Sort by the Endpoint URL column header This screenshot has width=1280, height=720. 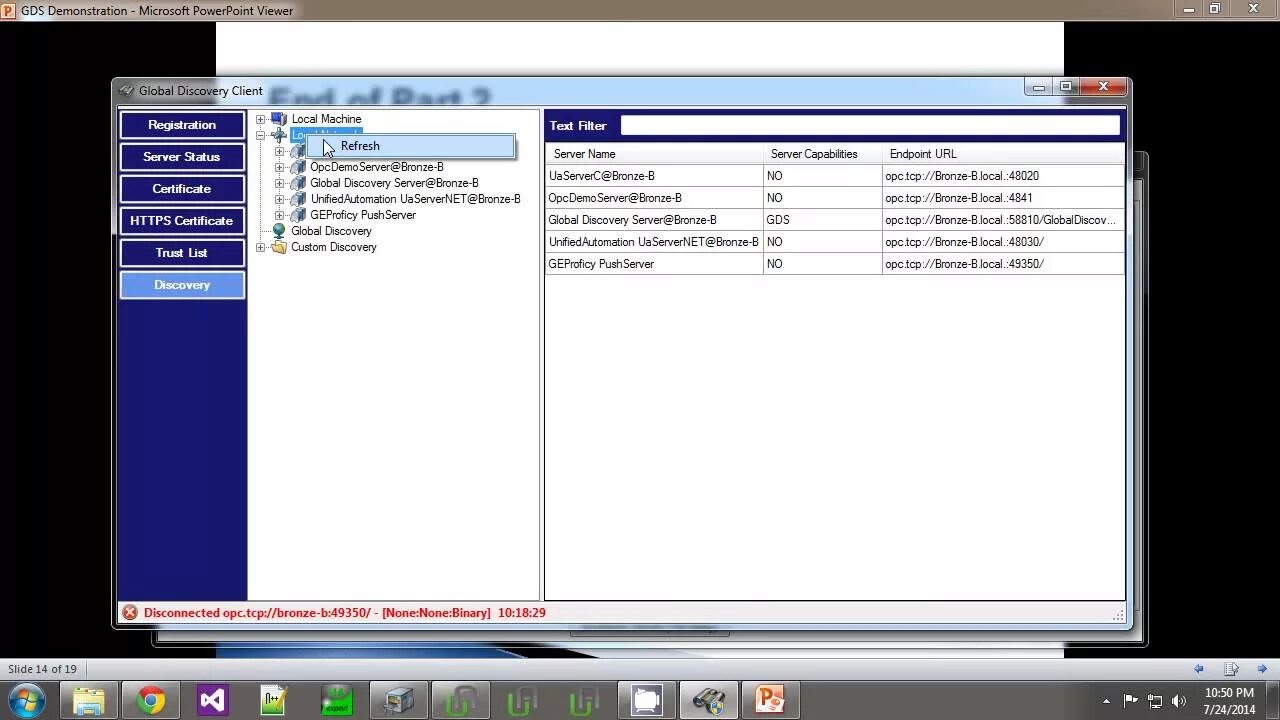pos(1003,154)
